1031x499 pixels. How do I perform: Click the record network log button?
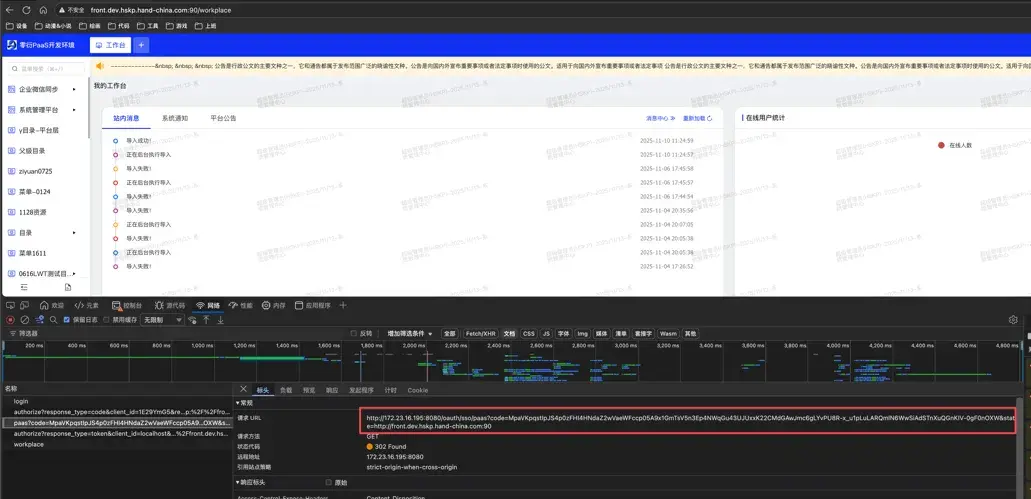pyautogui.click(x=10, y=320)
